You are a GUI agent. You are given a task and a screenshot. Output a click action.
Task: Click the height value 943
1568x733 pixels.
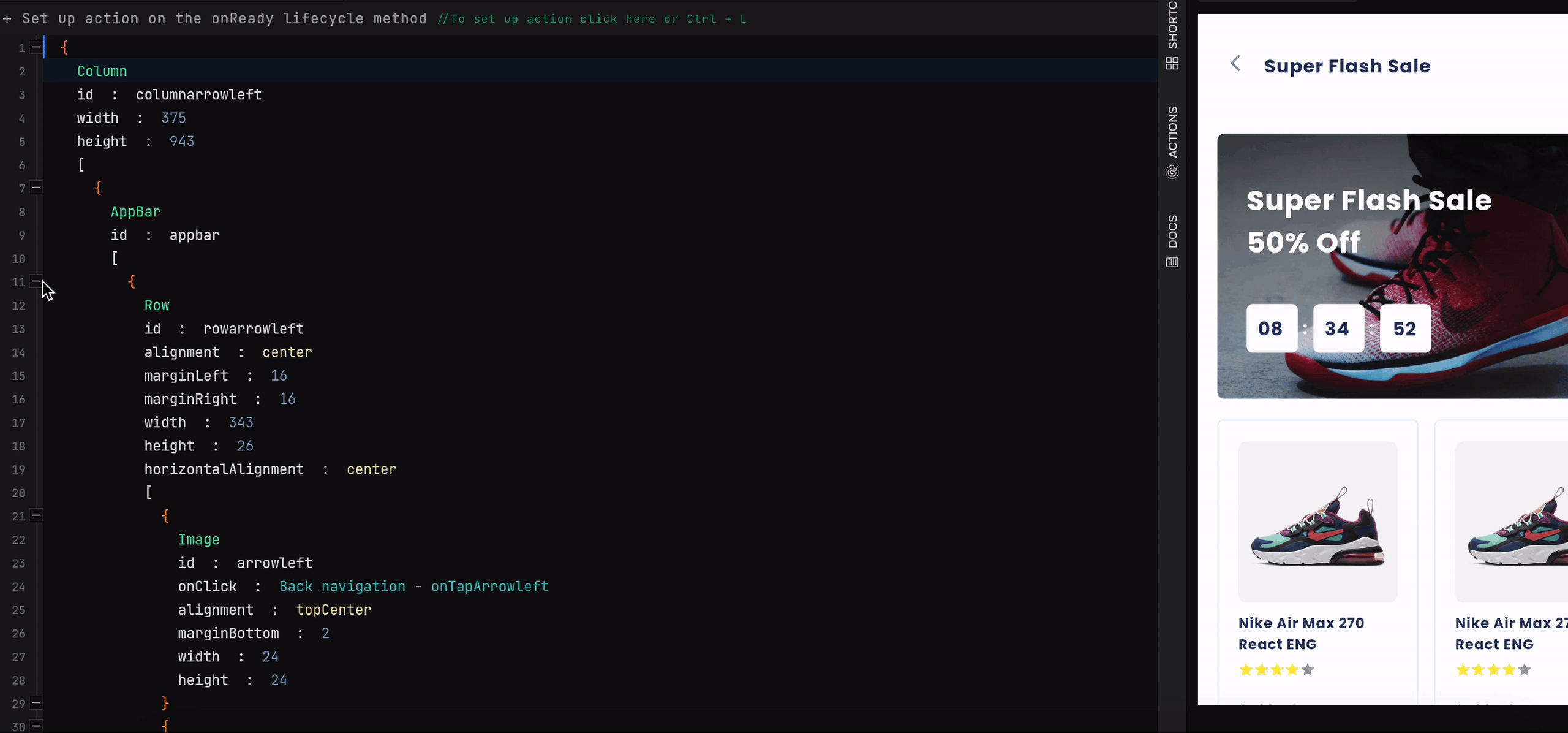(x=182, y=142)
